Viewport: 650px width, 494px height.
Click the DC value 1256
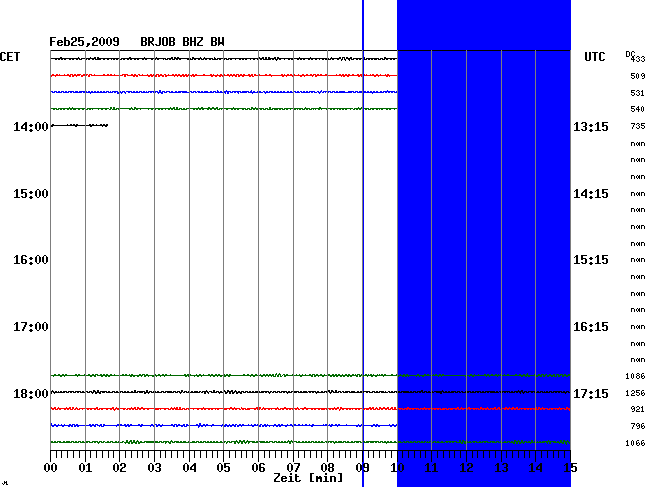pyautogui.click(x=635, y=393)
